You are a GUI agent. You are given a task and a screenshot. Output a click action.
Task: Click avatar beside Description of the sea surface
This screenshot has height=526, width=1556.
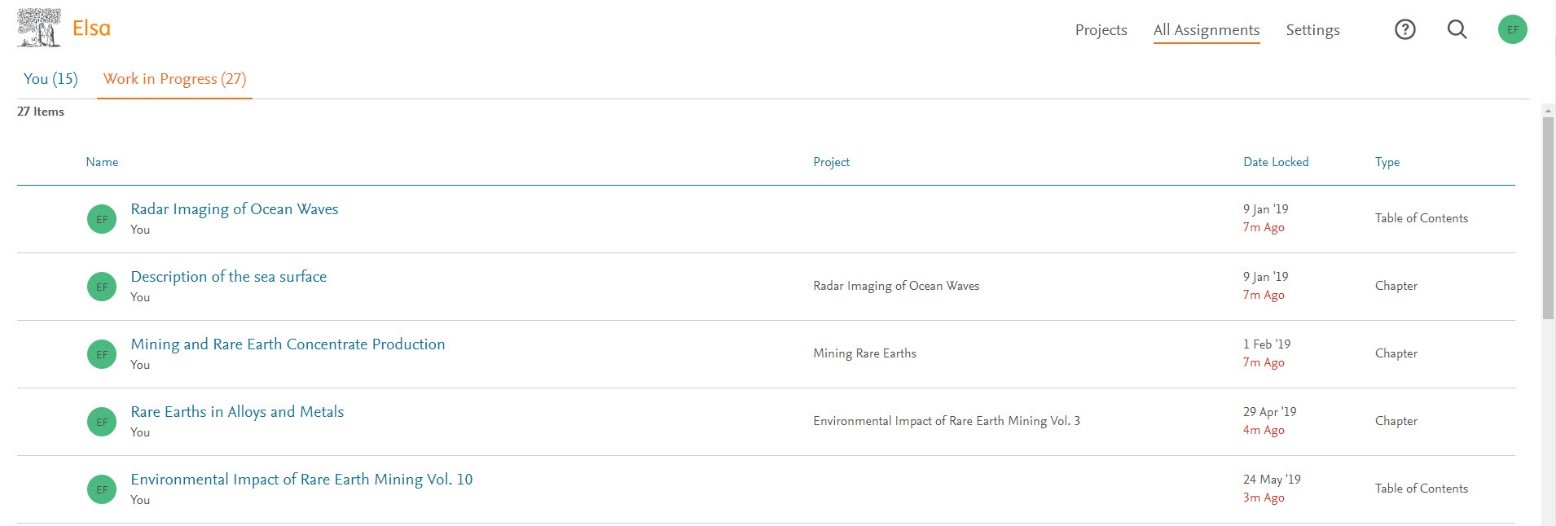101,287
